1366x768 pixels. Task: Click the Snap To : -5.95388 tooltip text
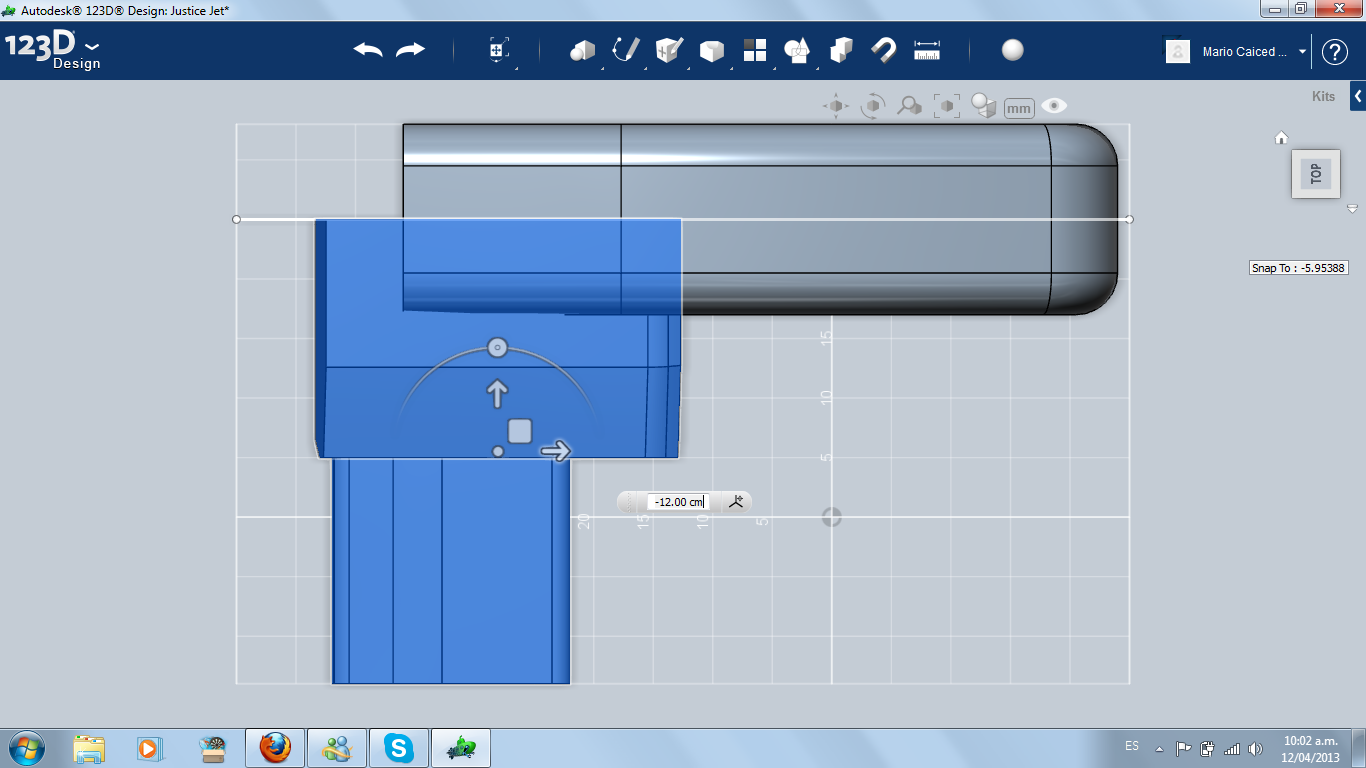point(1299,268)
